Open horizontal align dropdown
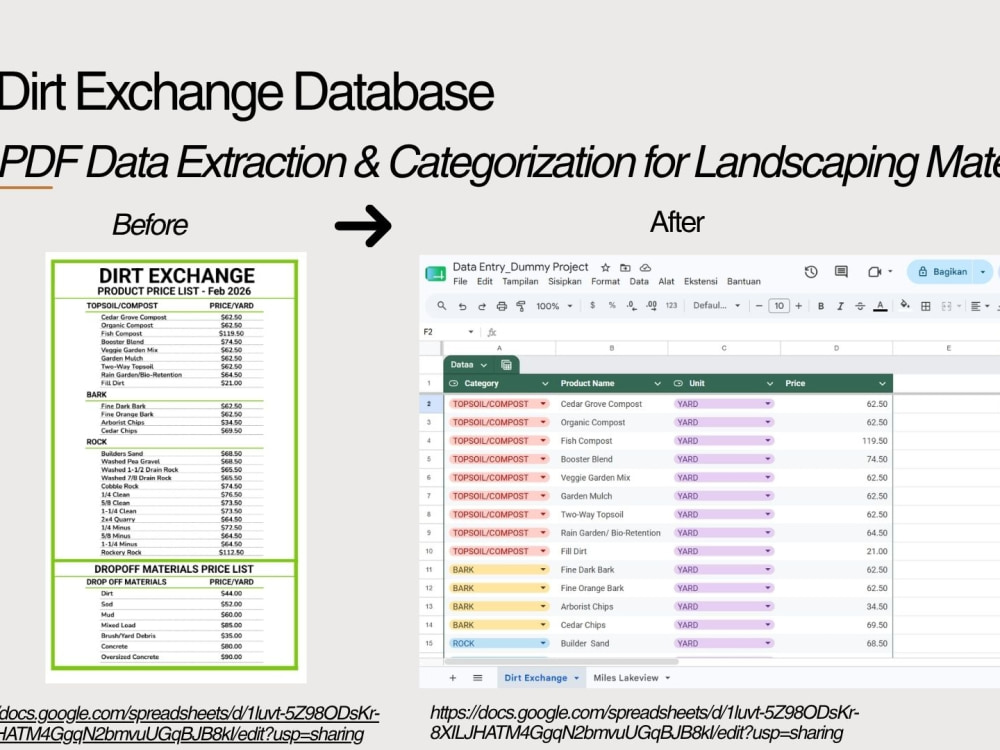The width and height of the screenshot is (1000, 750). point(979,306)
